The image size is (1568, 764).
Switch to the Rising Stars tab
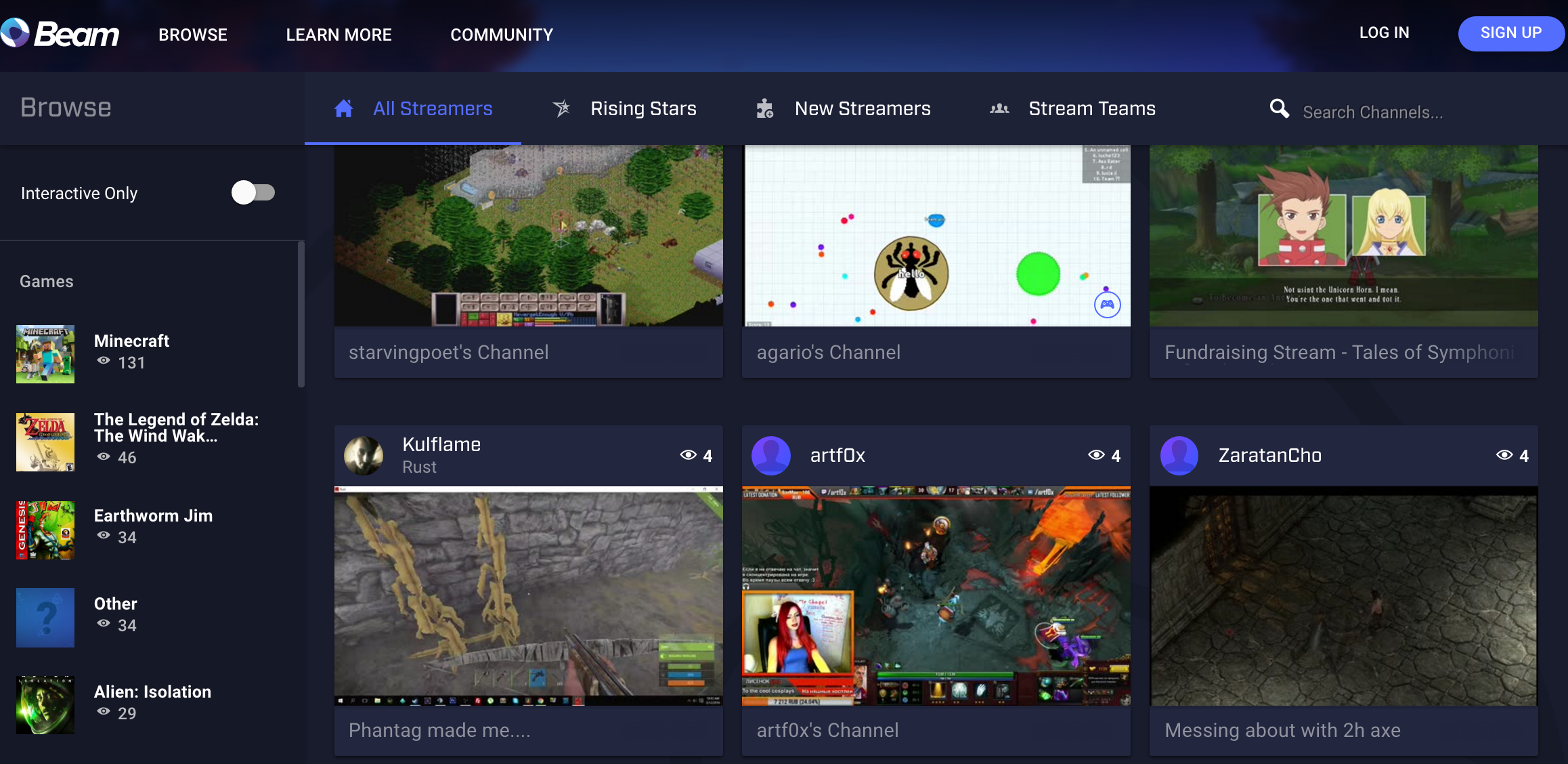(643, 108)
